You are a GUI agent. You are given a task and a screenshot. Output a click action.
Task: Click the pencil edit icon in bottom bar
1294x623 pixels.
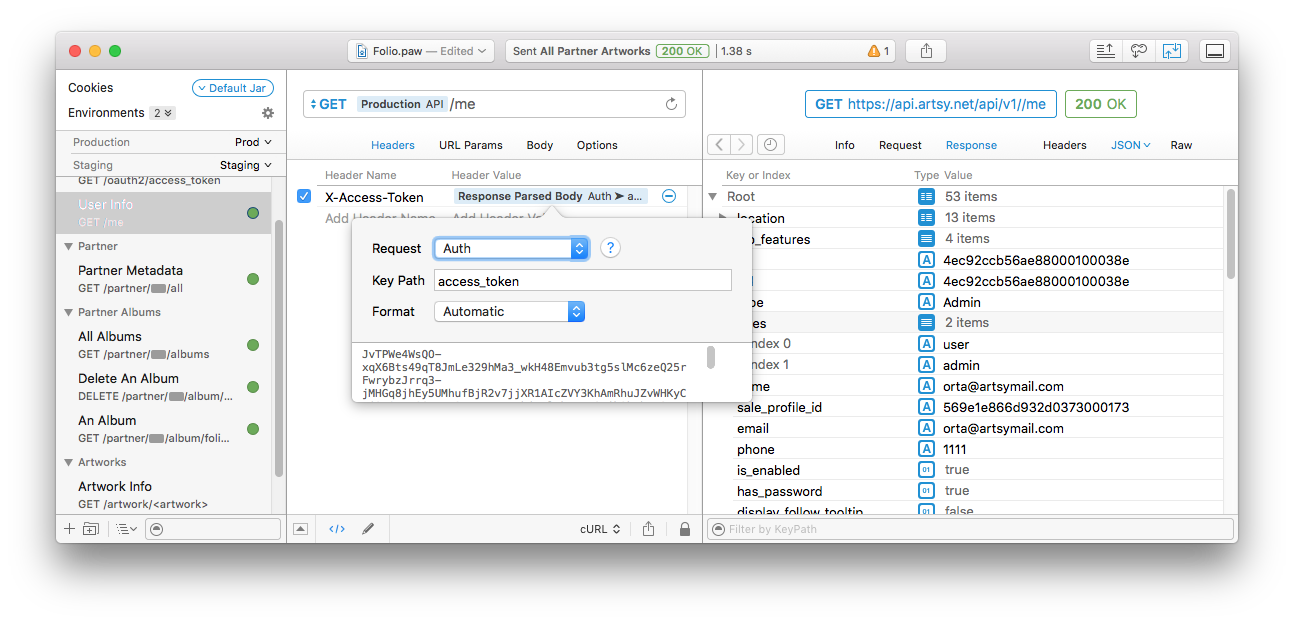pyautogui.click(x=368, y=529)
